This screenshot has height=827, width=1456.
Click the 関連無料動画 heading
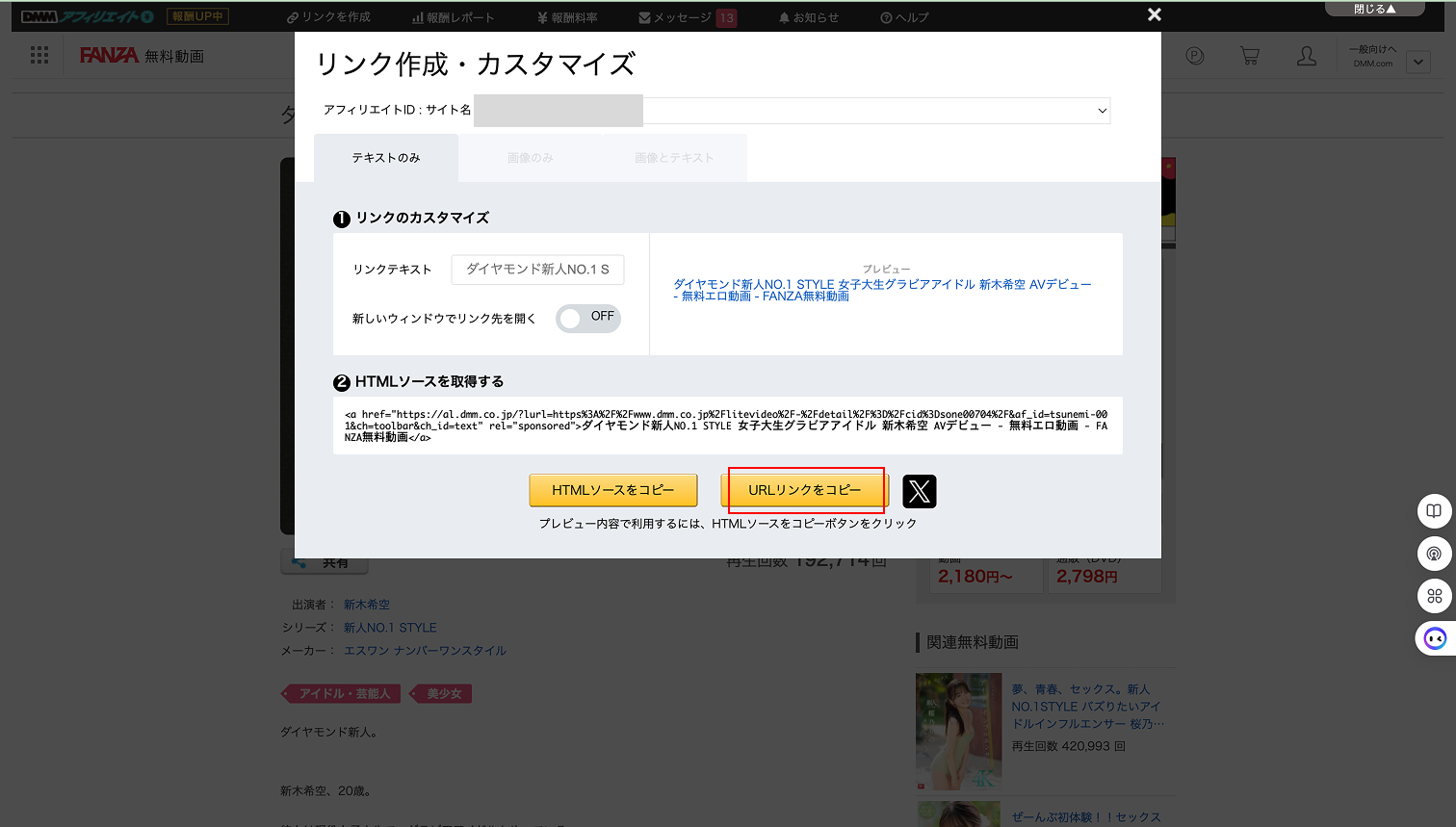pyautogui.click(x=973, y=642)
